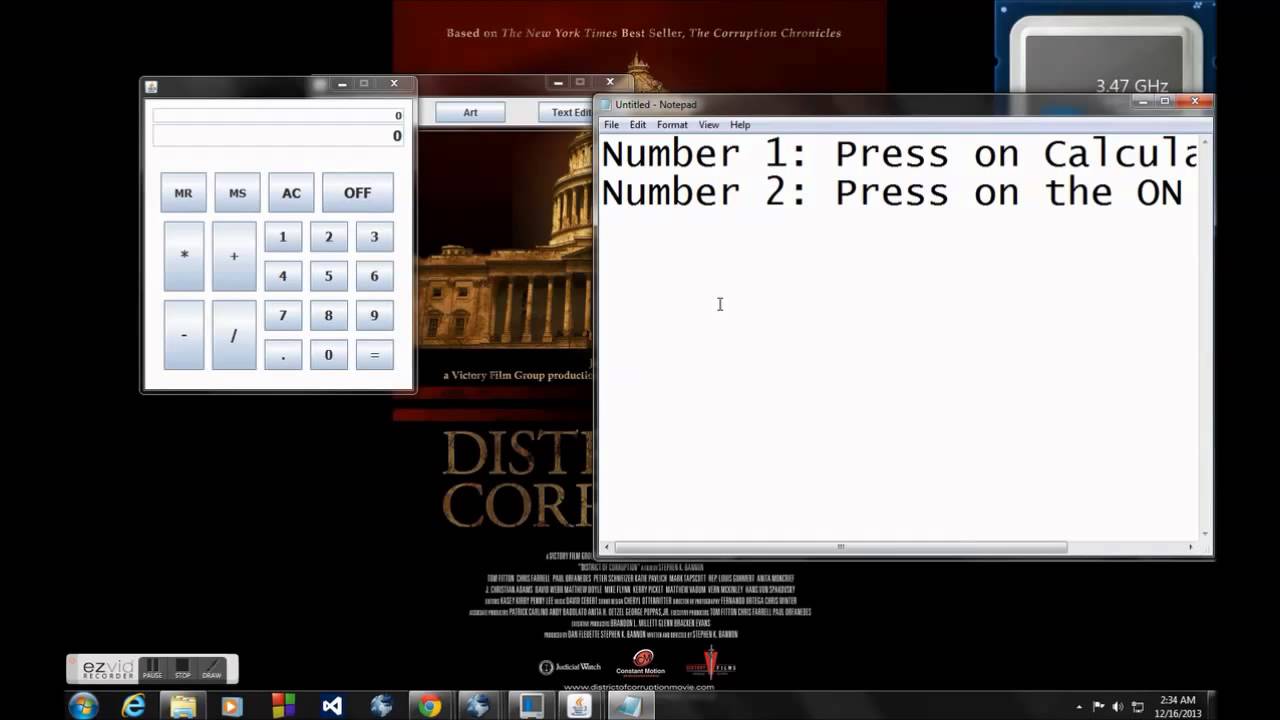Viewport: 1280px width, 720px height.
Task: Click digit 3 on calculator
Action: (375, 237)
